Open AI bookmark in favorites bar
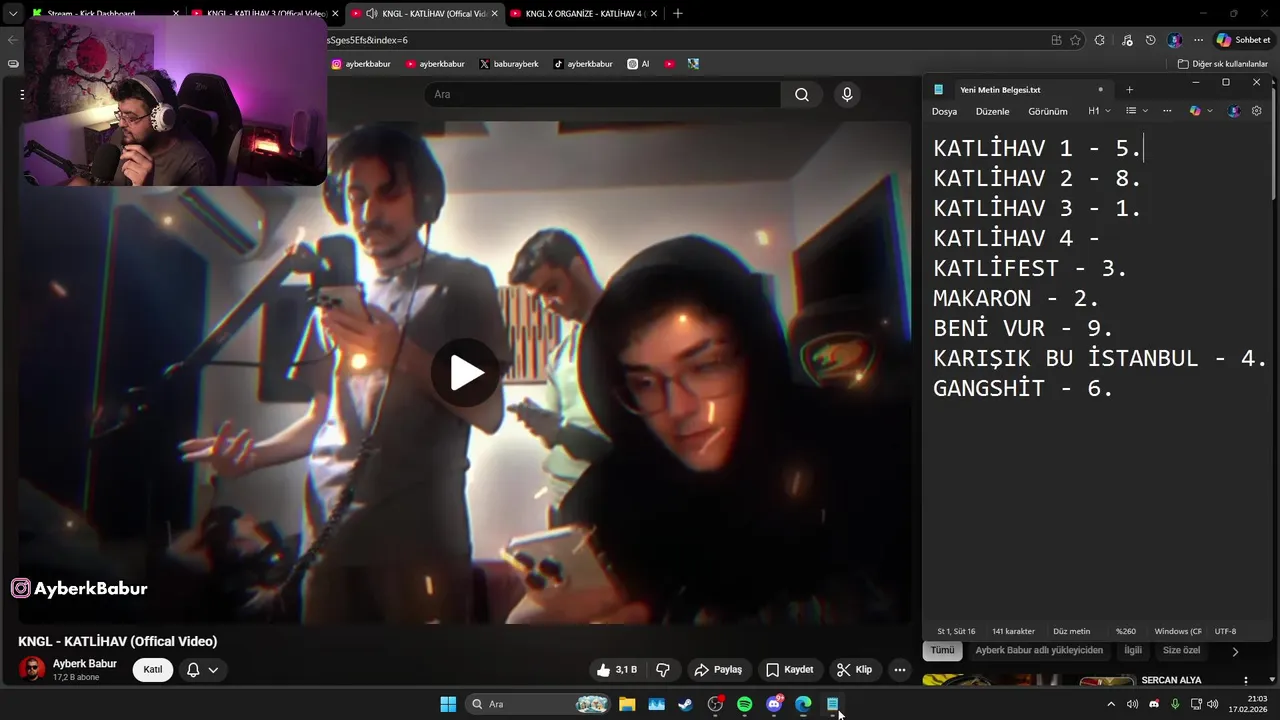Image resolution: width=1280 pixels, height=720 pixels. (638, 64)
